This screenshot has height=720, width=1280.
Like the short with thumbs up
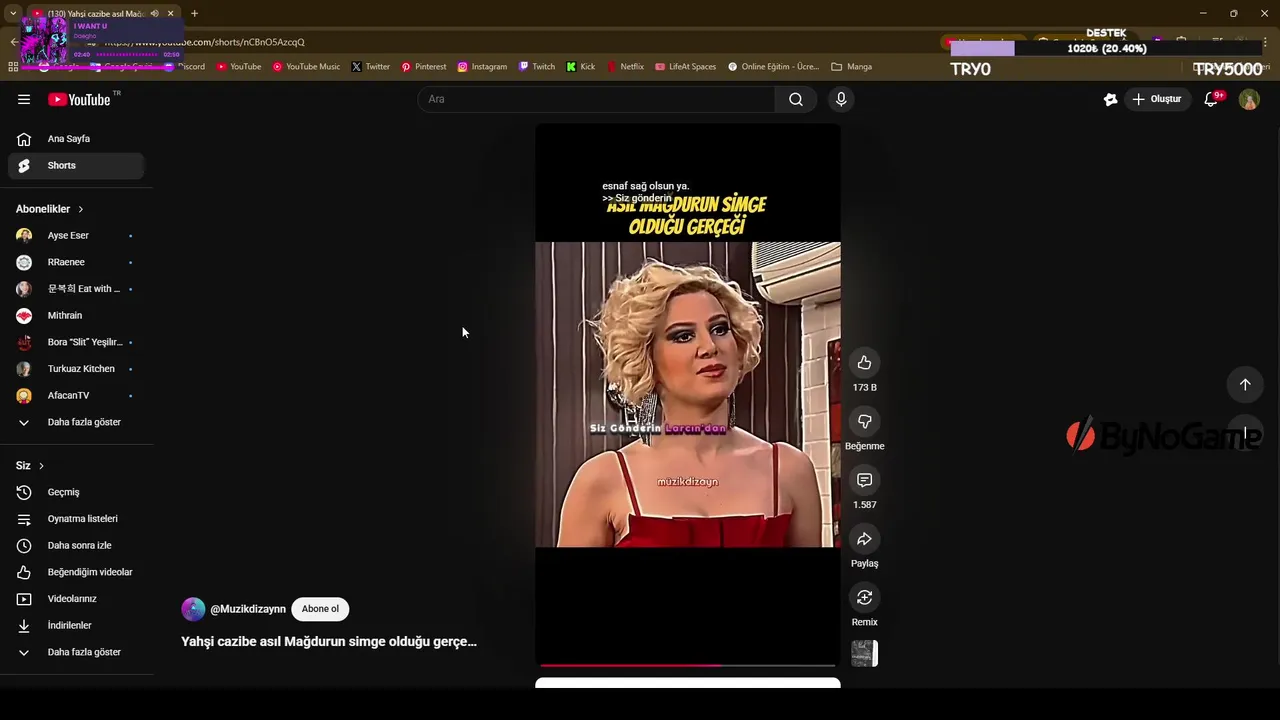(x=865, y=363)
